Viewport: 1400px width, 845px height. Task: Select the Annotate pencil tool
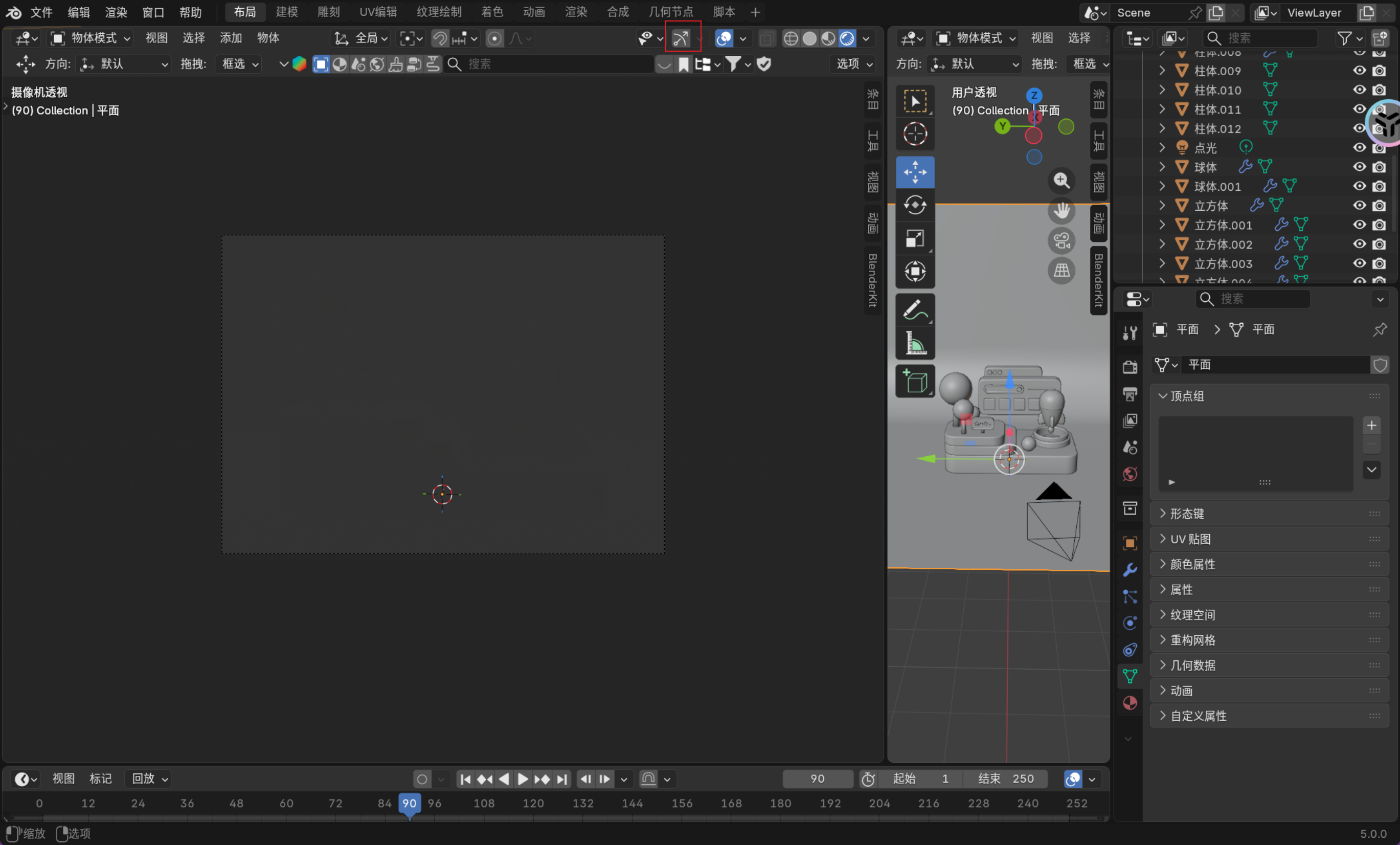[915, 309]
